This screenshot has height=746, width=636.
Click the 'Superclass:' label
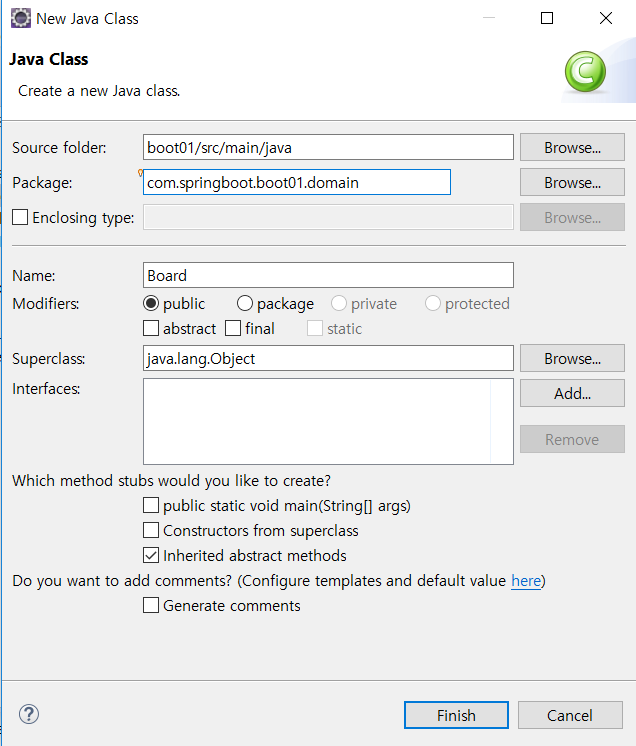(x=49, y=359)
